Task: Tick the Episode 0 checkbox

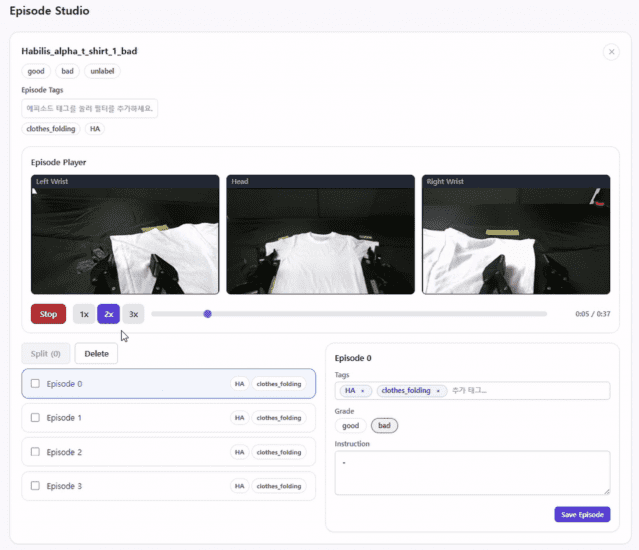Action: 36,384
